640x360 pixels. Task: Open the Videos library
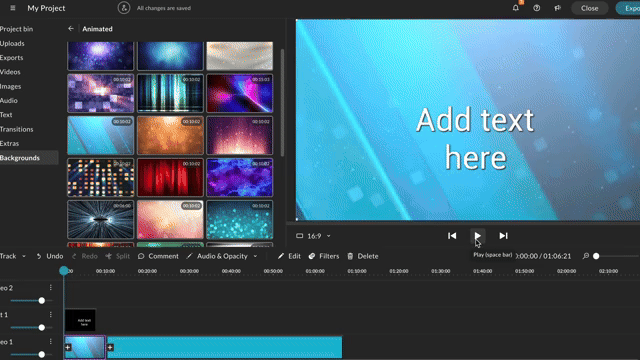10,72
